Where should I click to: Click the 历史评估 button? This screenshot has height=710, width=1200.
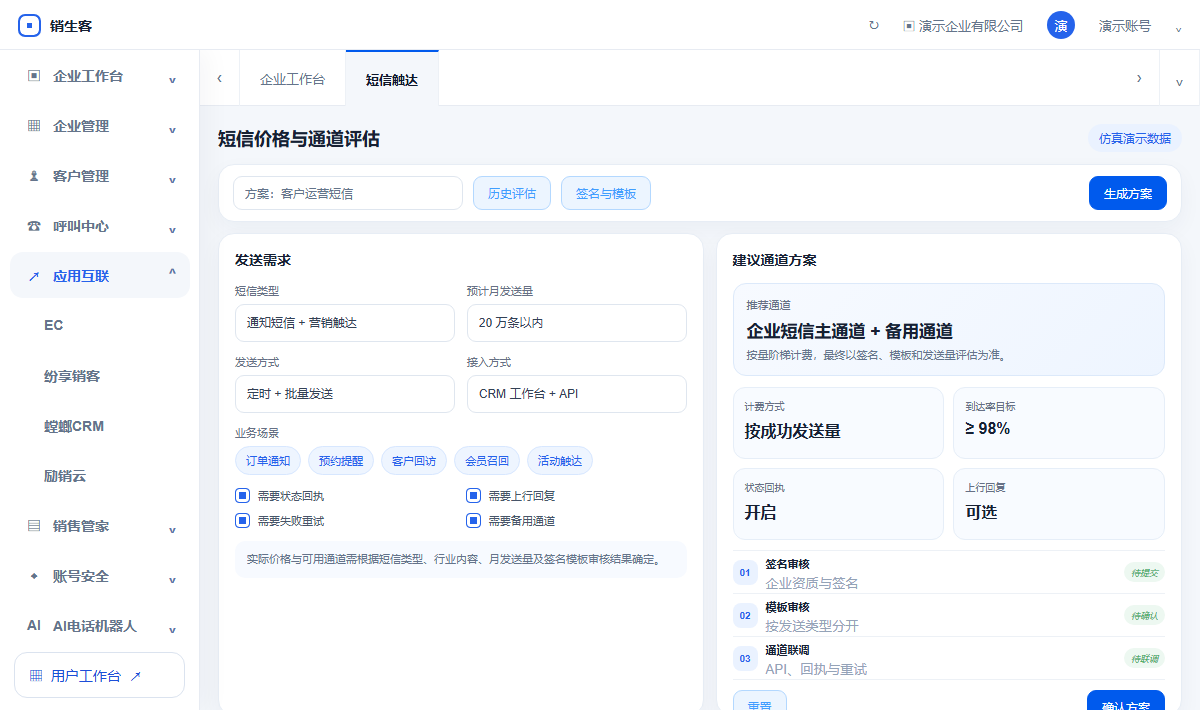(512, 193)
